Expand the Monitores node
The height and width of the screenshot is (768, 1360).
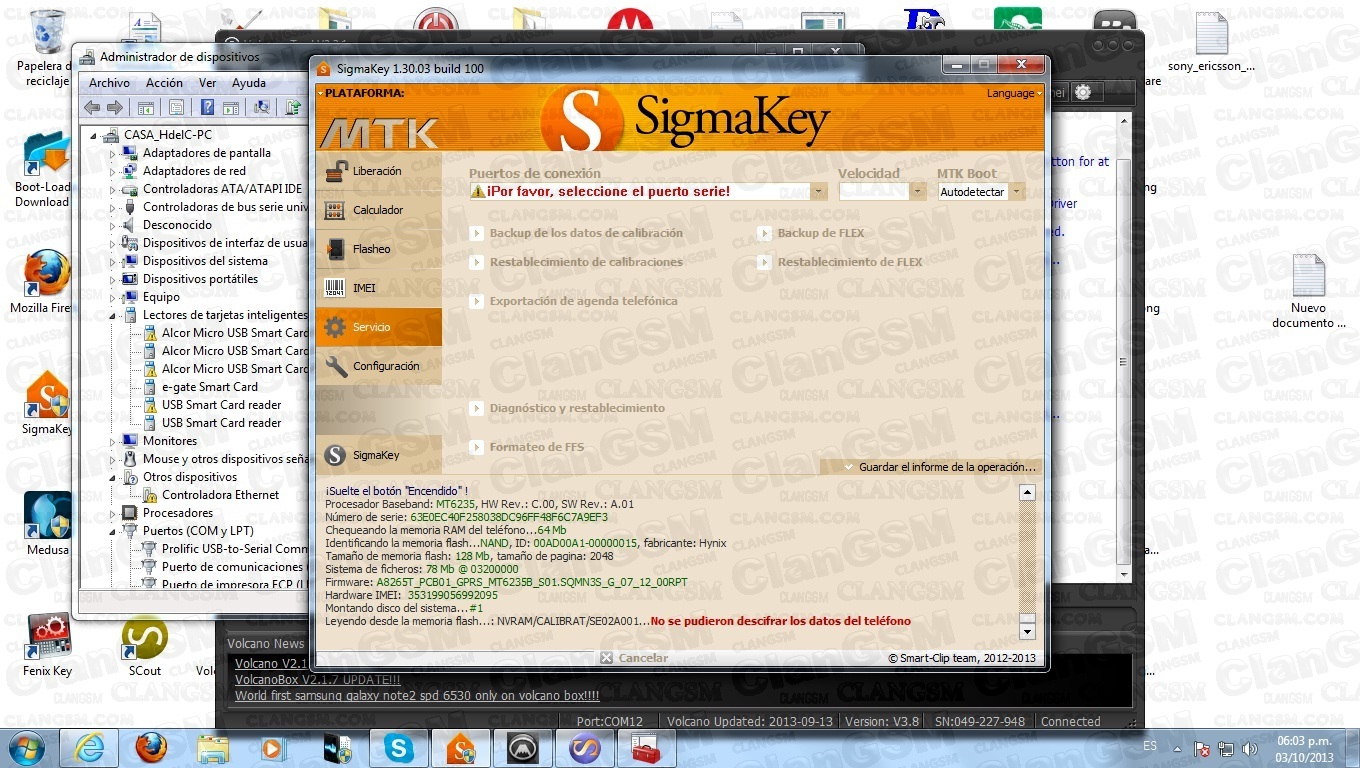[x=113, y=441]
